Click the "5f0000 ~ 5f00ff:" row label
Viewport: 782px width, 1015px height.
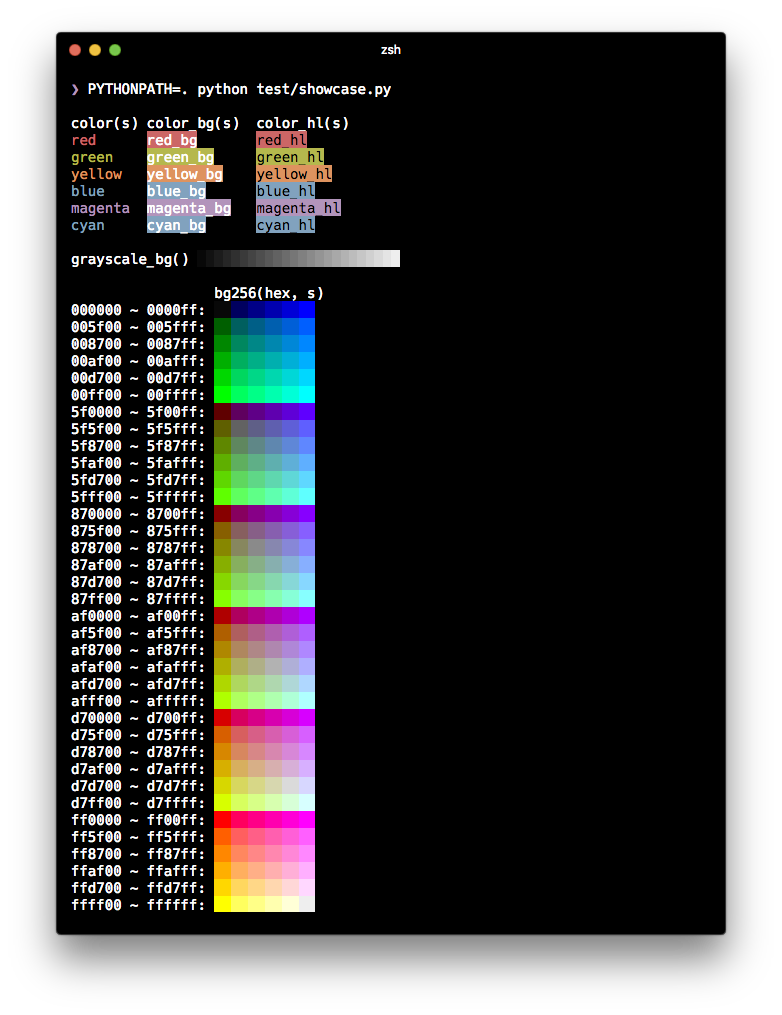138,412
